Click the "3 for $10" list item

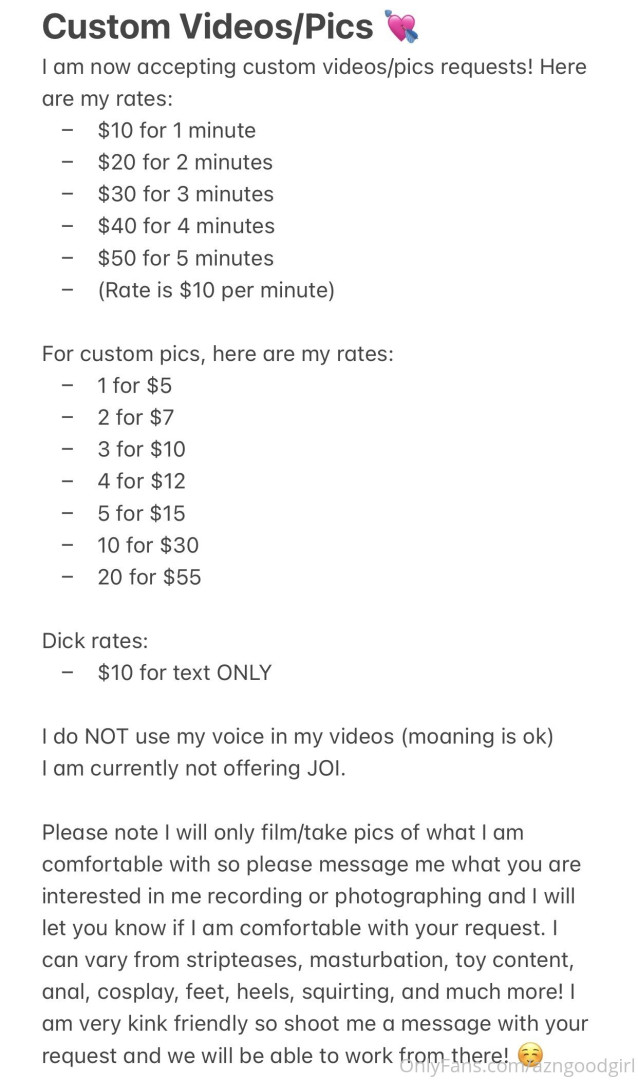[x=141, y=449]
